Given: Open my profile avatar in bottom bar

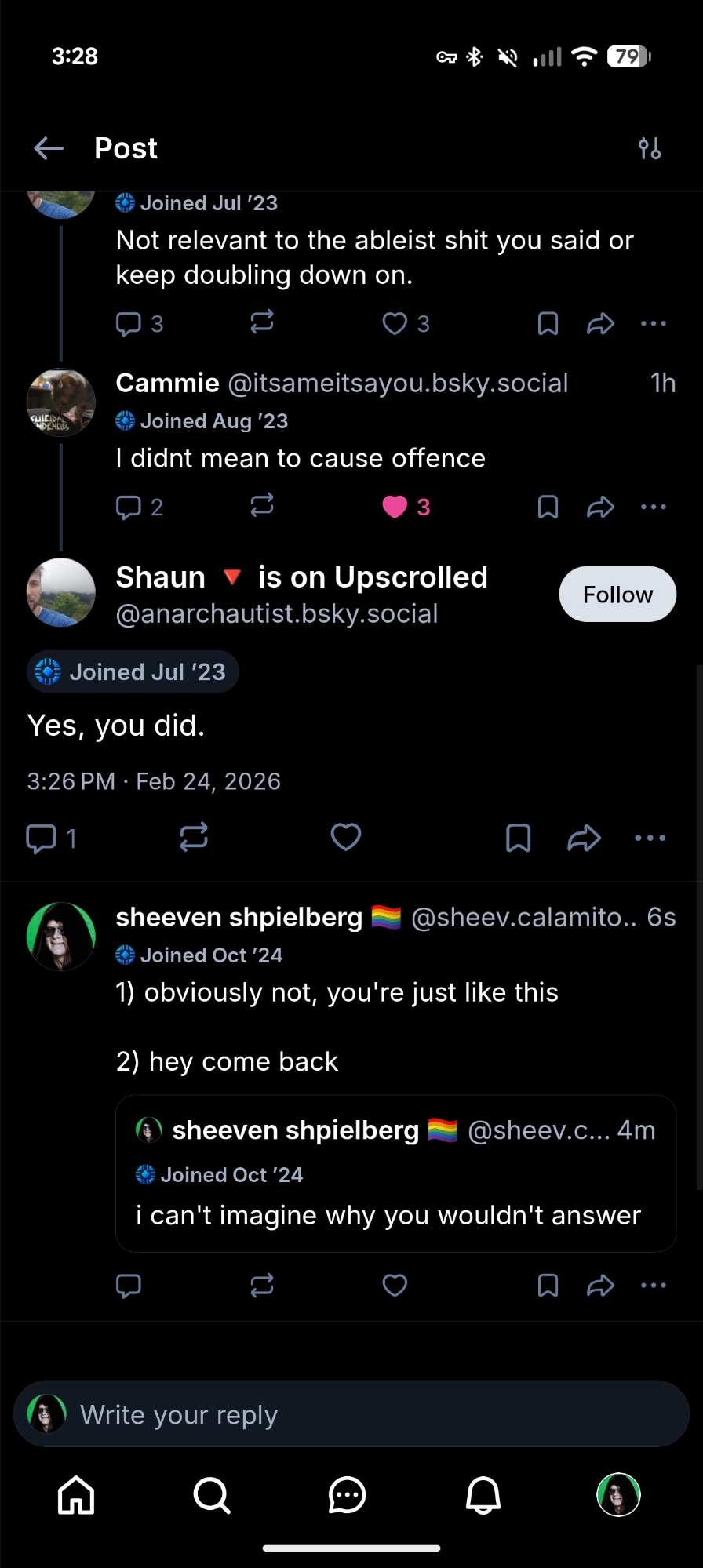Looking at the screenshot, I should point(619,1495).
